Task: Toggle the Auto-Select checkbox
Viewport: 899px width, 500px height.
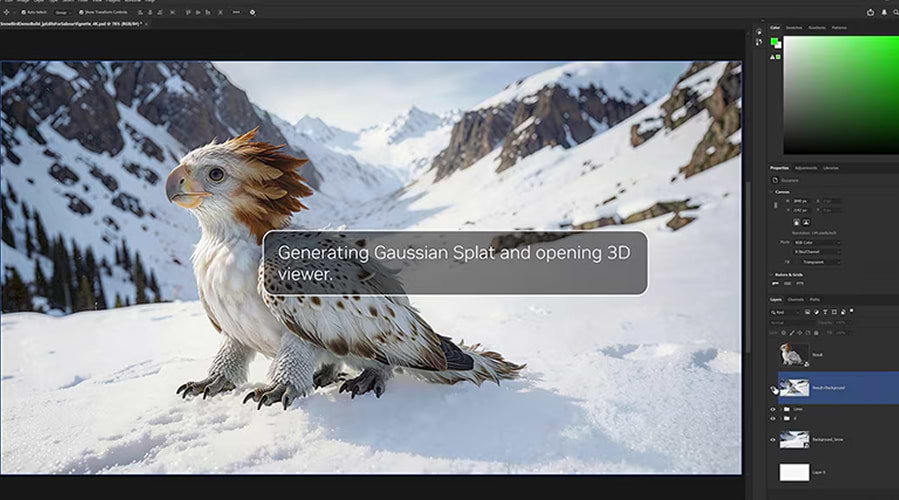Action: click(x=24, y=12)
